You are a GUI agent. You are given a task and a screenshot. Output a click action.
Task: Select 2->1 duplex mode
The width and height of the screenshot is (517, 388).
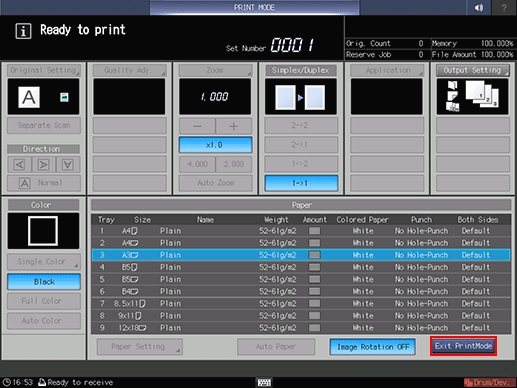301,145
